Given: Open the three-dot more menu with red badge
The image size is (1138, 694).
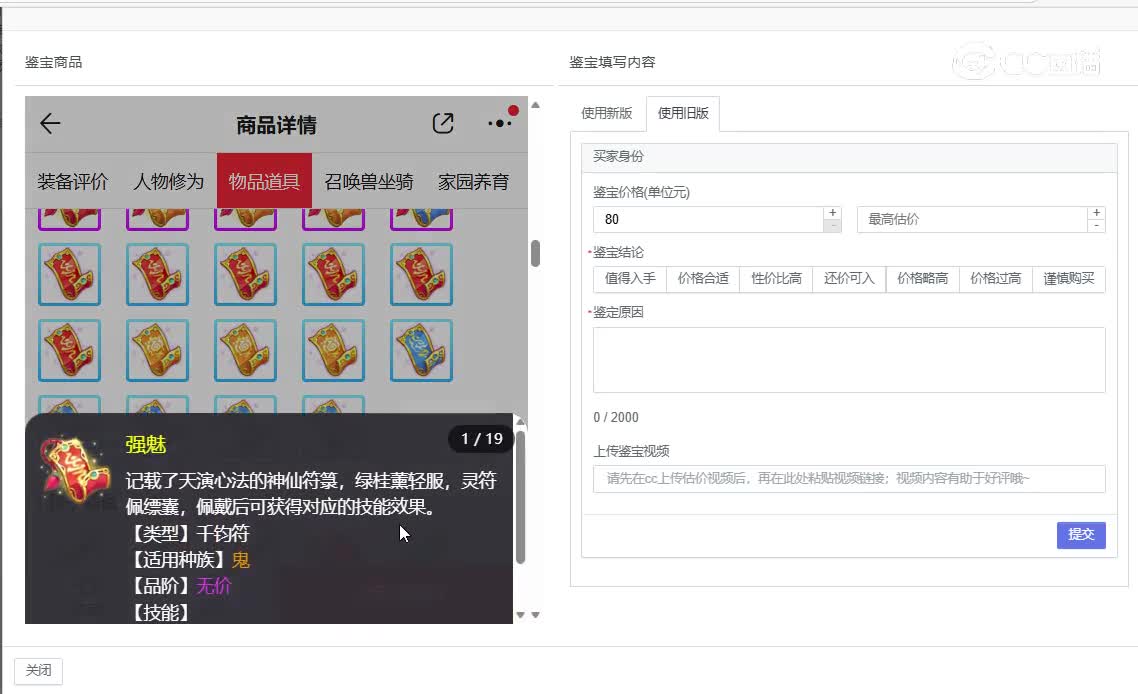Looking at the screenshot, I should tap(502, 119).
